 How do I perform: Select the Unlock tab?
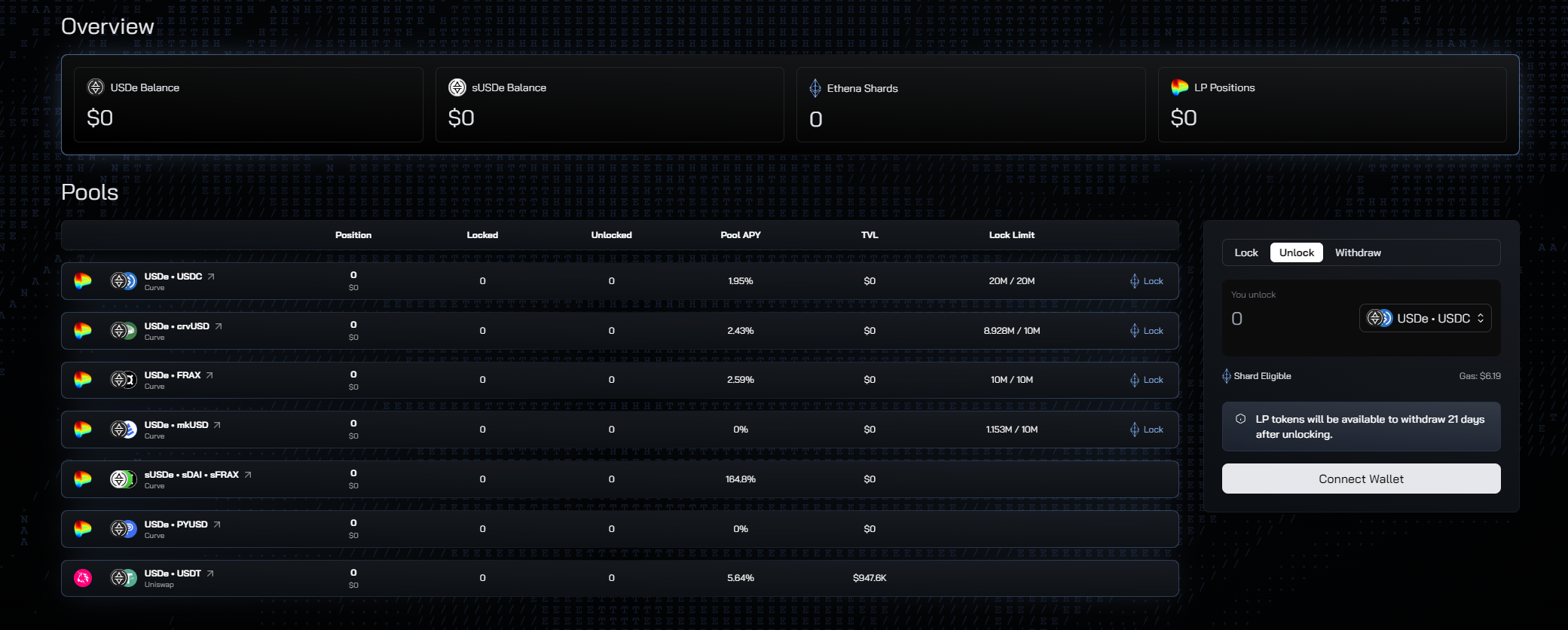[1297, 252]
